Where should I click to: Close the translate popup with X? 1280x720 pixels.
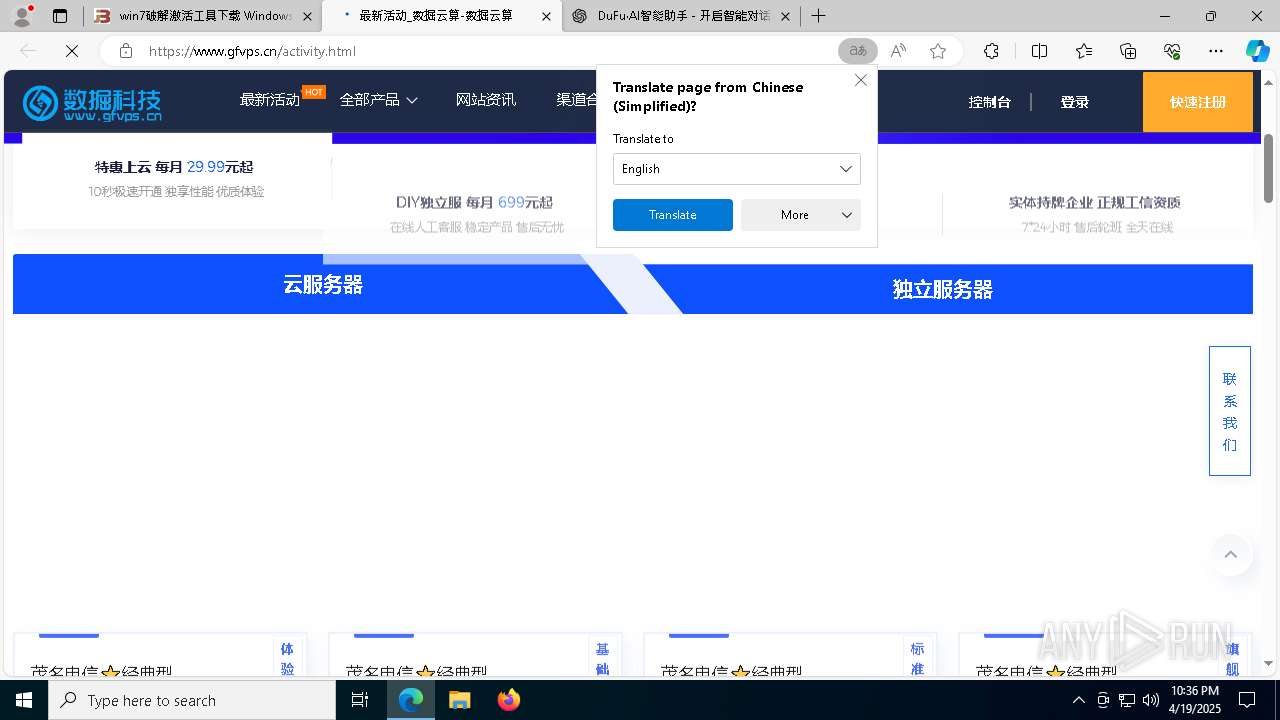pyautogui.click(x=860, y=80)
